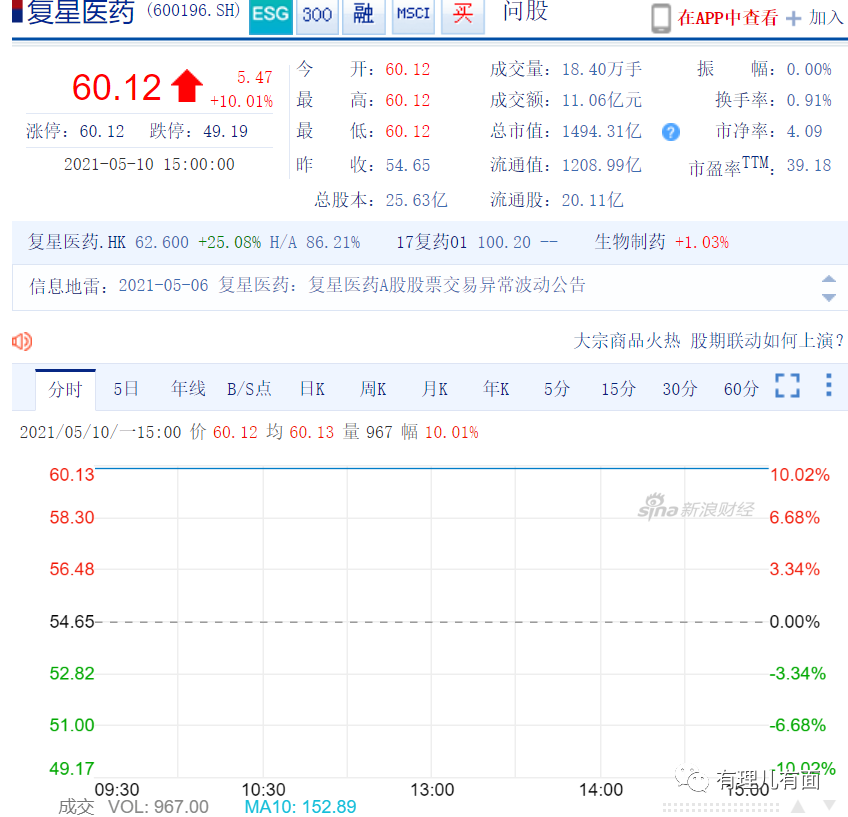
Task: Open 在APP中查看 link
Action: coord(727,18)
